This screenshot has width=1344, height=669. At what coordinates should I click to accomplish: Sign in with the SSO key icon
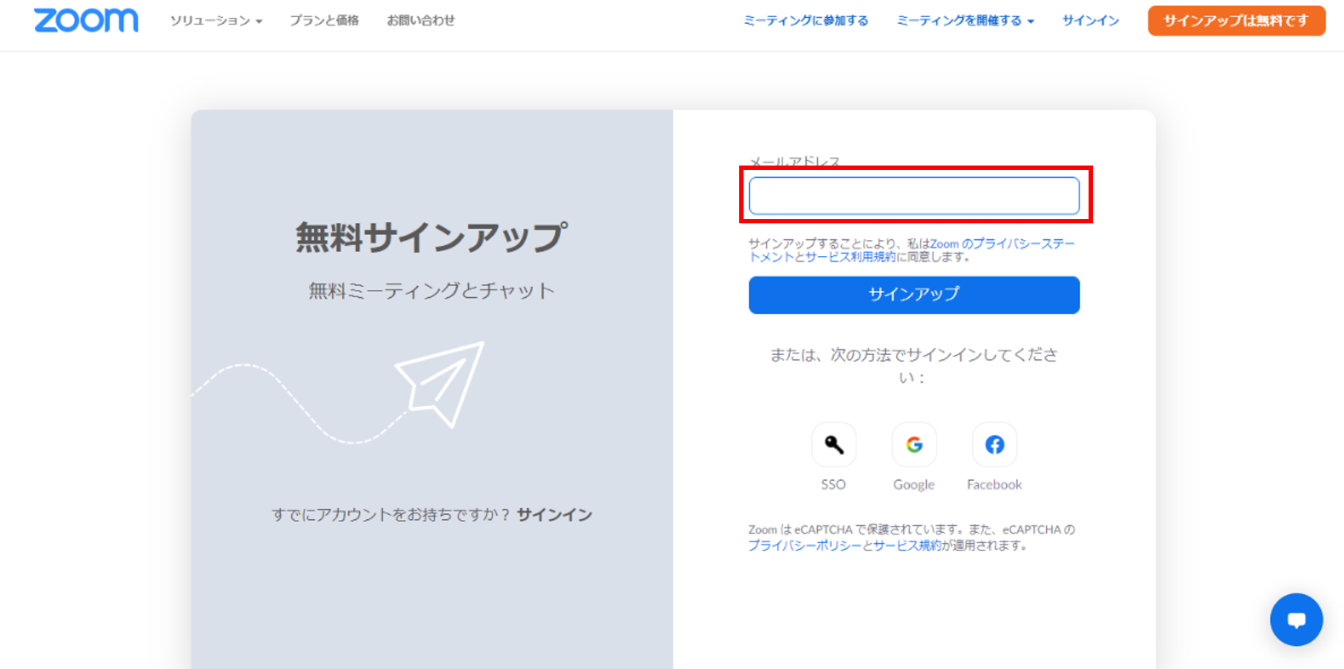pos(833,445)
